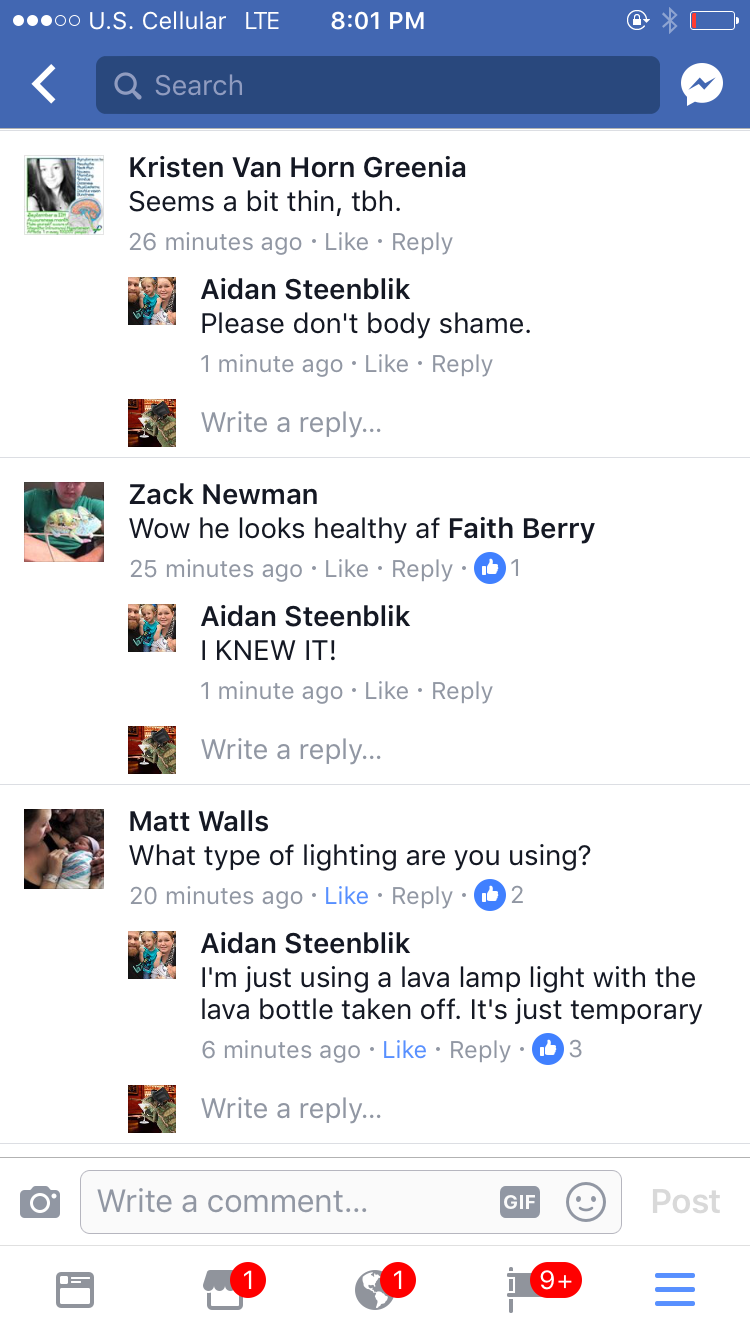Toggle Like on Aidan's lava lamp reply
Screen dimensions: 750x1334
404,1050
